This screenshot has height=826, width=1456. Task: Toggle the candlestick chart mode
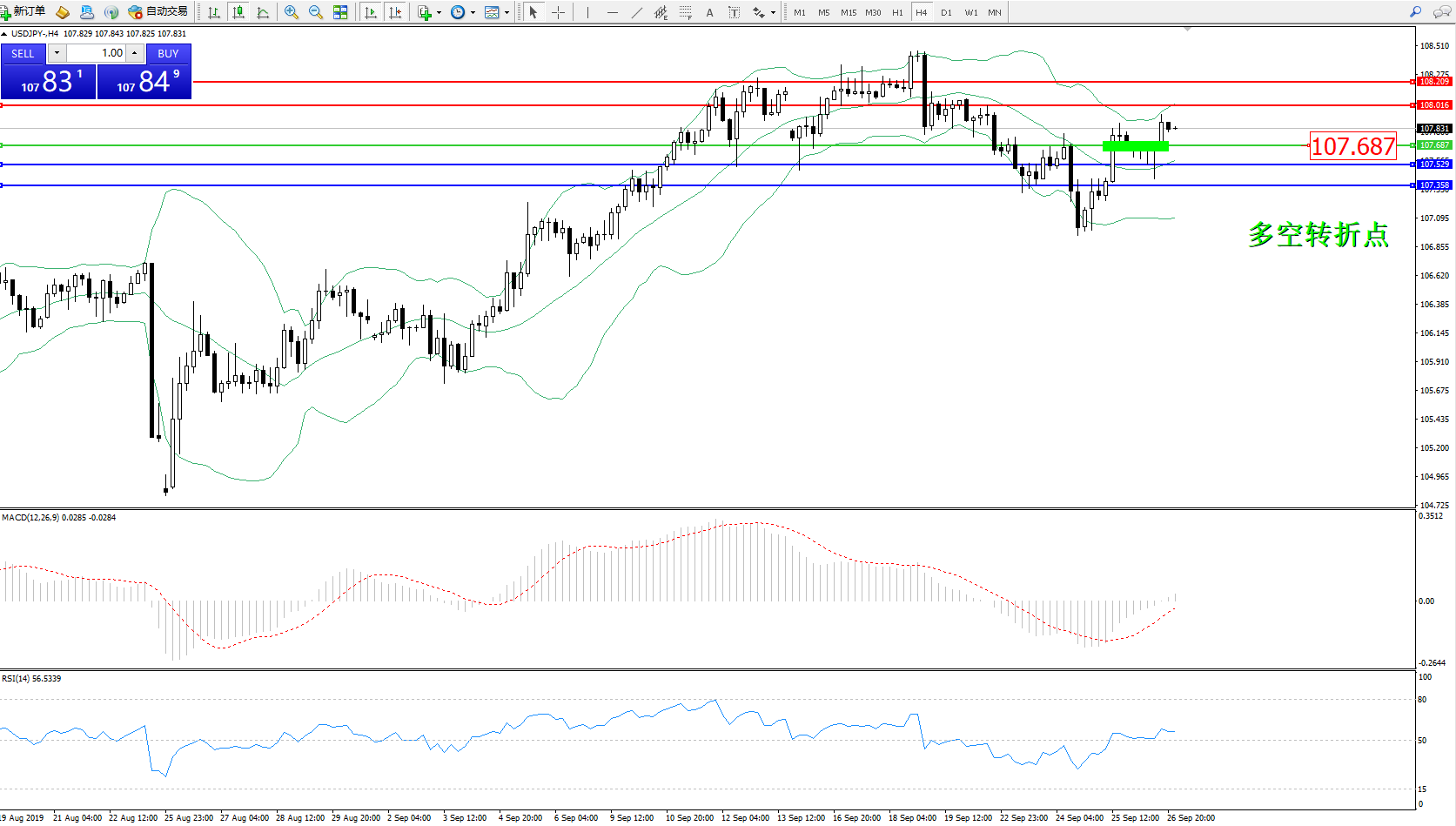(x=238, y=12)
